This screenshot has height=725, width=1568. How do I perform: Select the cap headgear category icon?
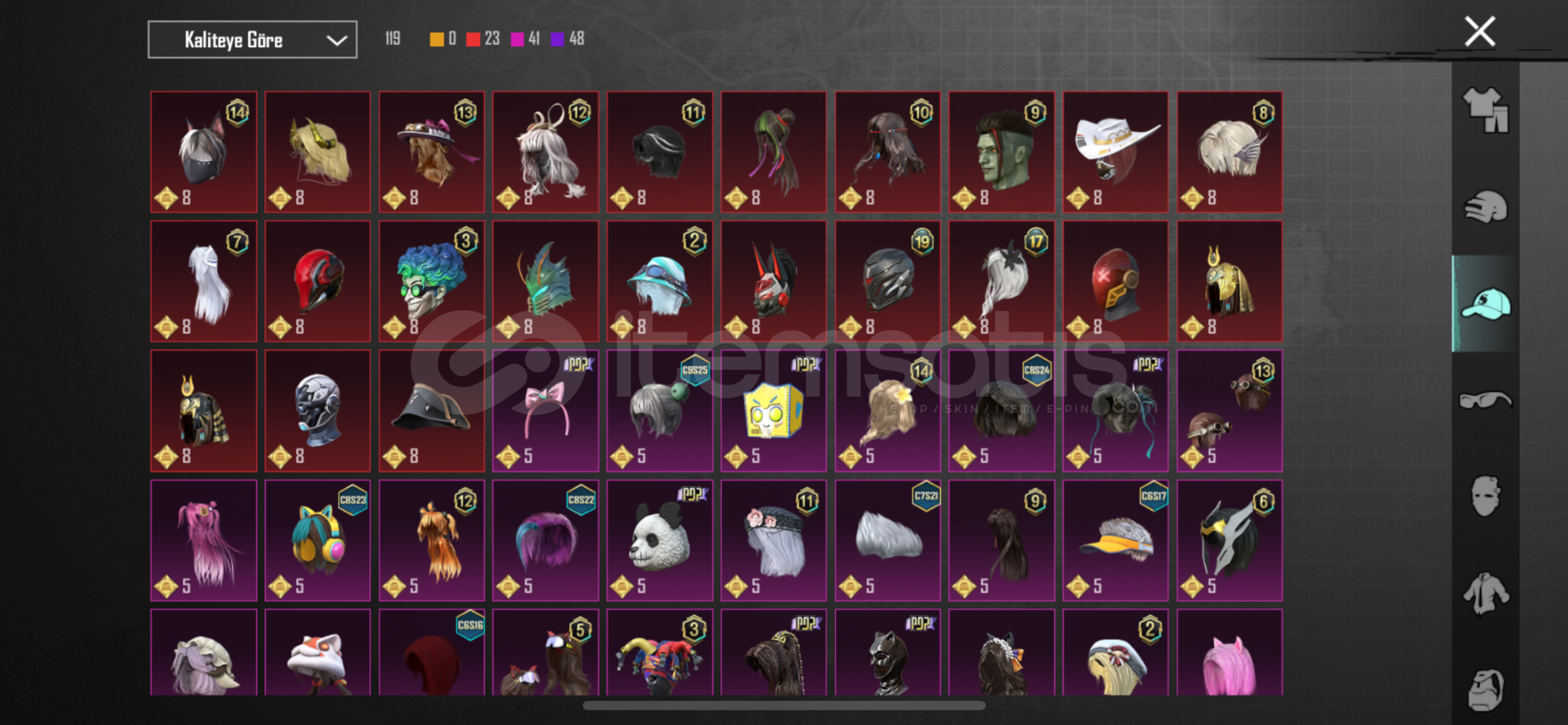point(1485,303)
